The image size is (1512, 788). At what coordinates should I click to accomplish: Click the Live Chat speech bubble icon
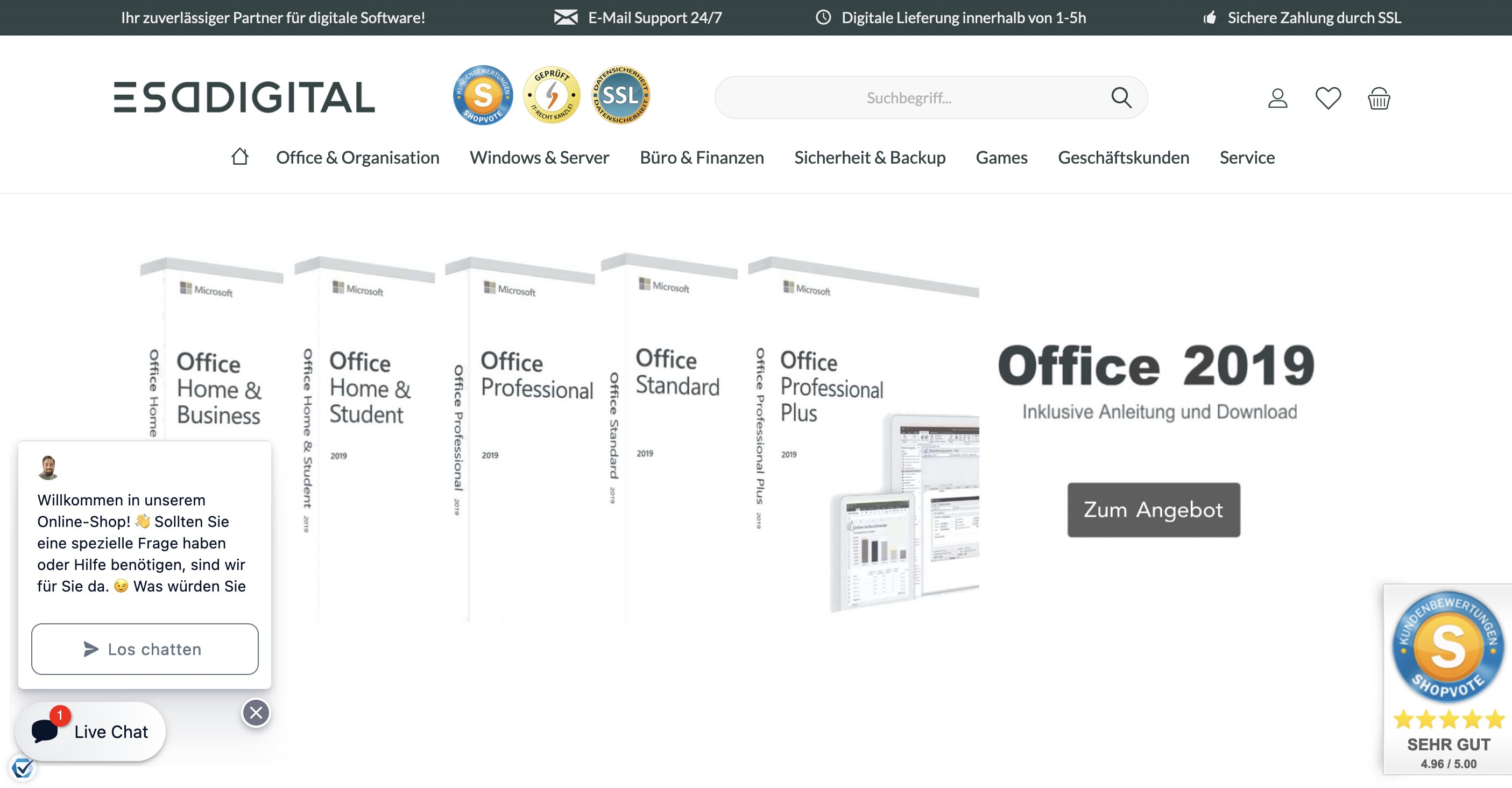[45, 731]
